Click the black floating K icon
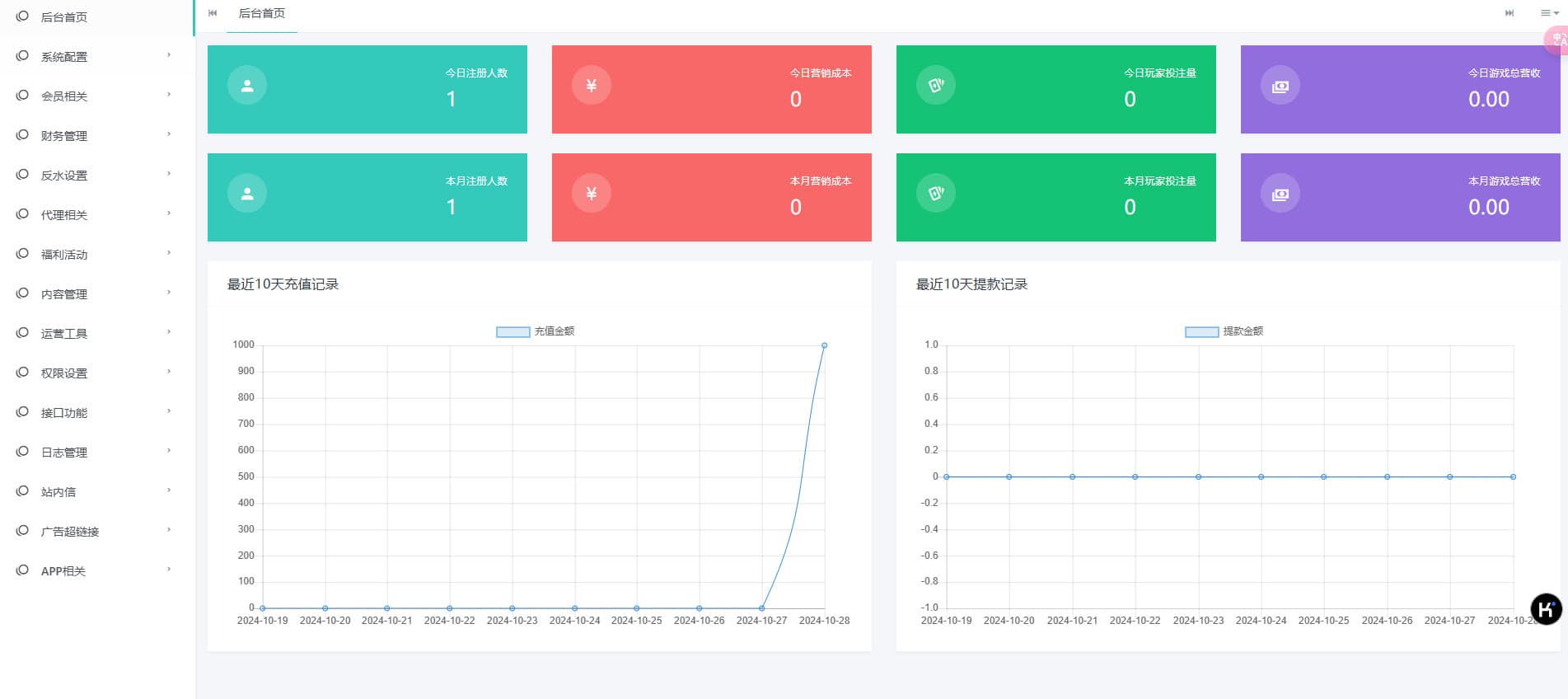The image size is (1568, 699). pos(1546,609)
